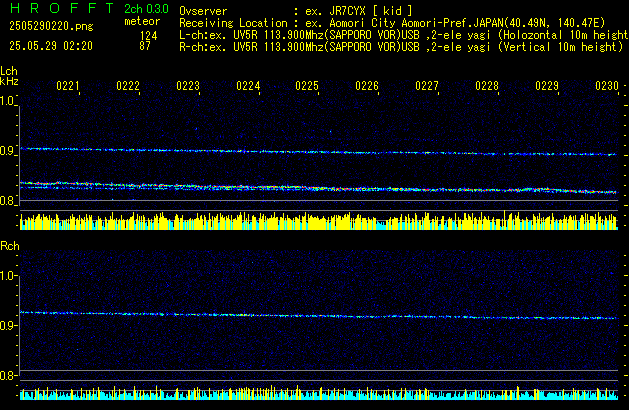Click the 0224 time marker
This screenshot has height=410, width=629.
pos(248,86)
